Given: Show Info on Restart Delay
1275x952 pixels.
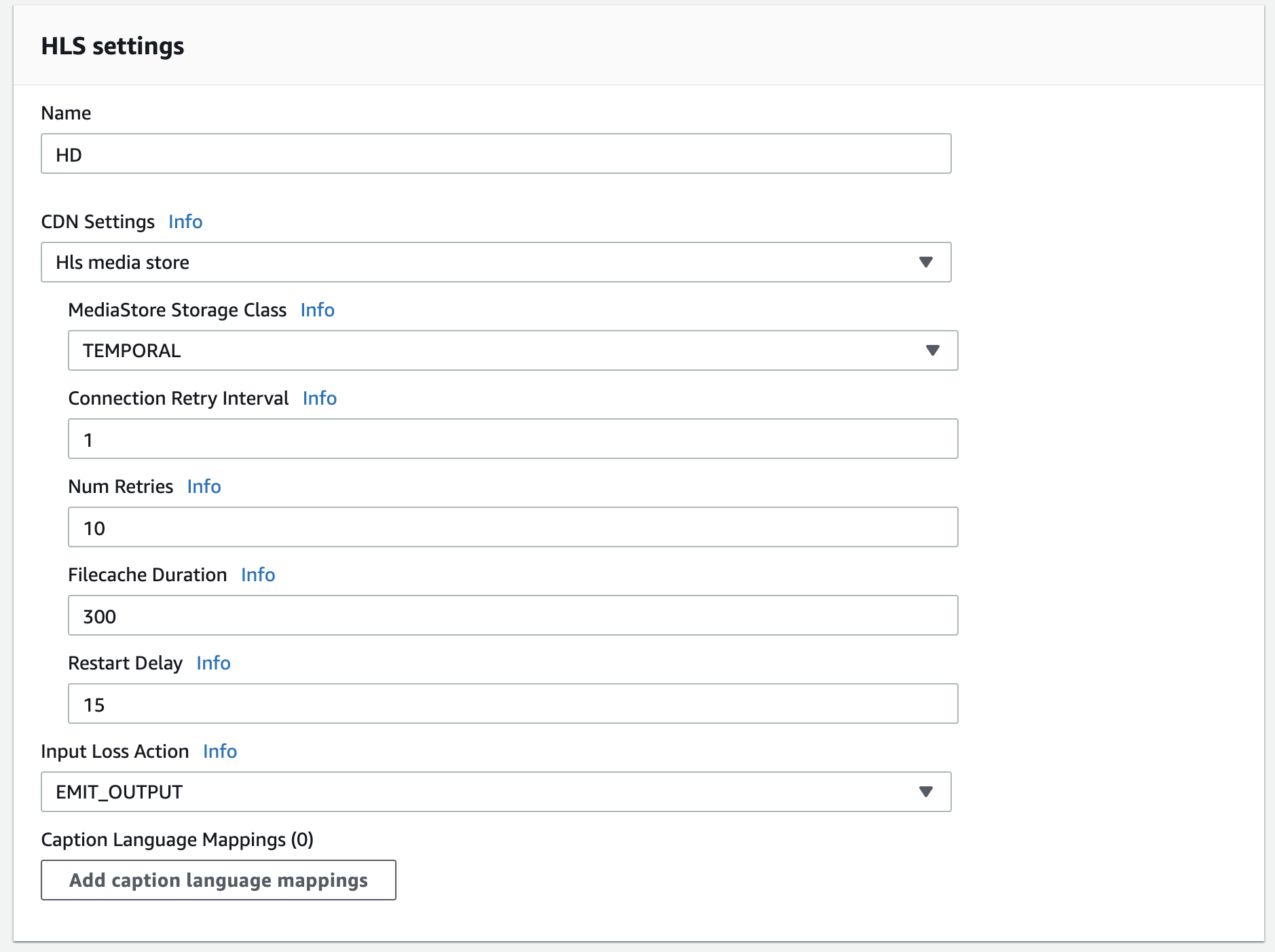Looking at the screenshot, I should click(213, 663).
